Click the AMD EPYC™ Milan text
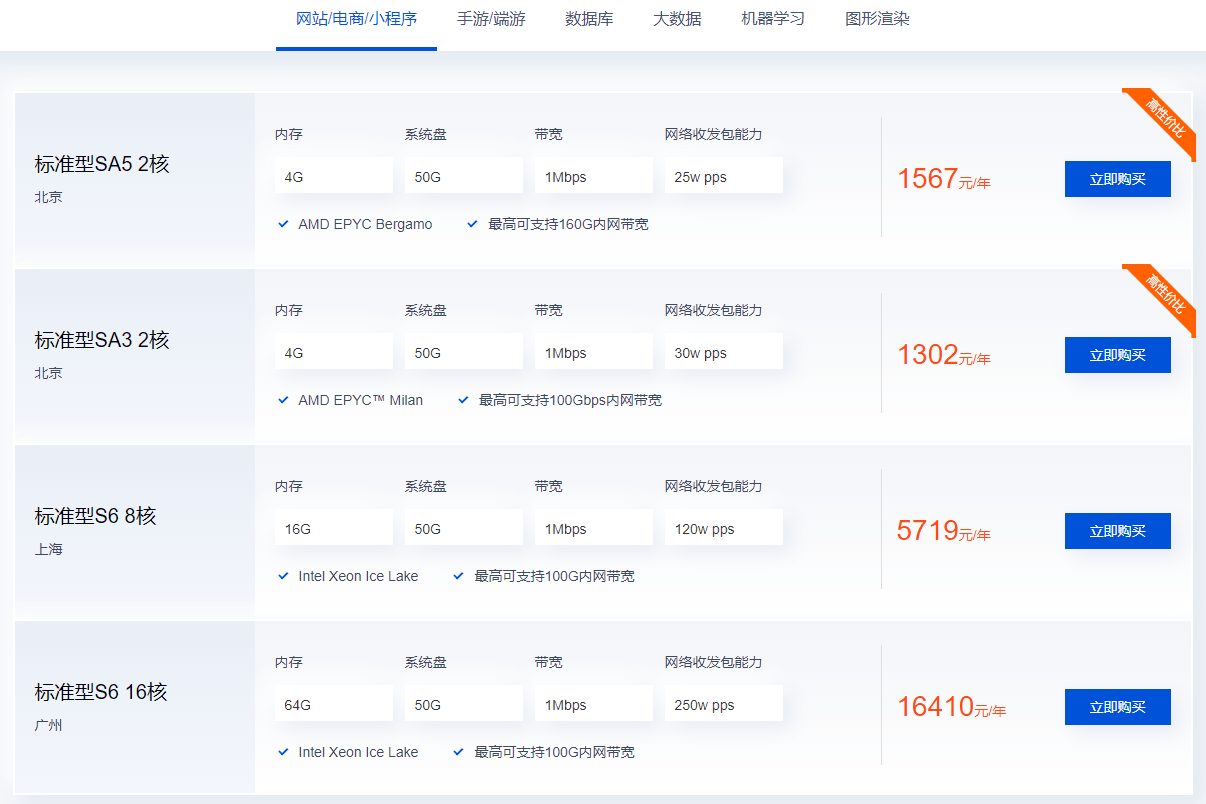The width and height of the screenshot is (1206, 804). [x=360, y=400]
